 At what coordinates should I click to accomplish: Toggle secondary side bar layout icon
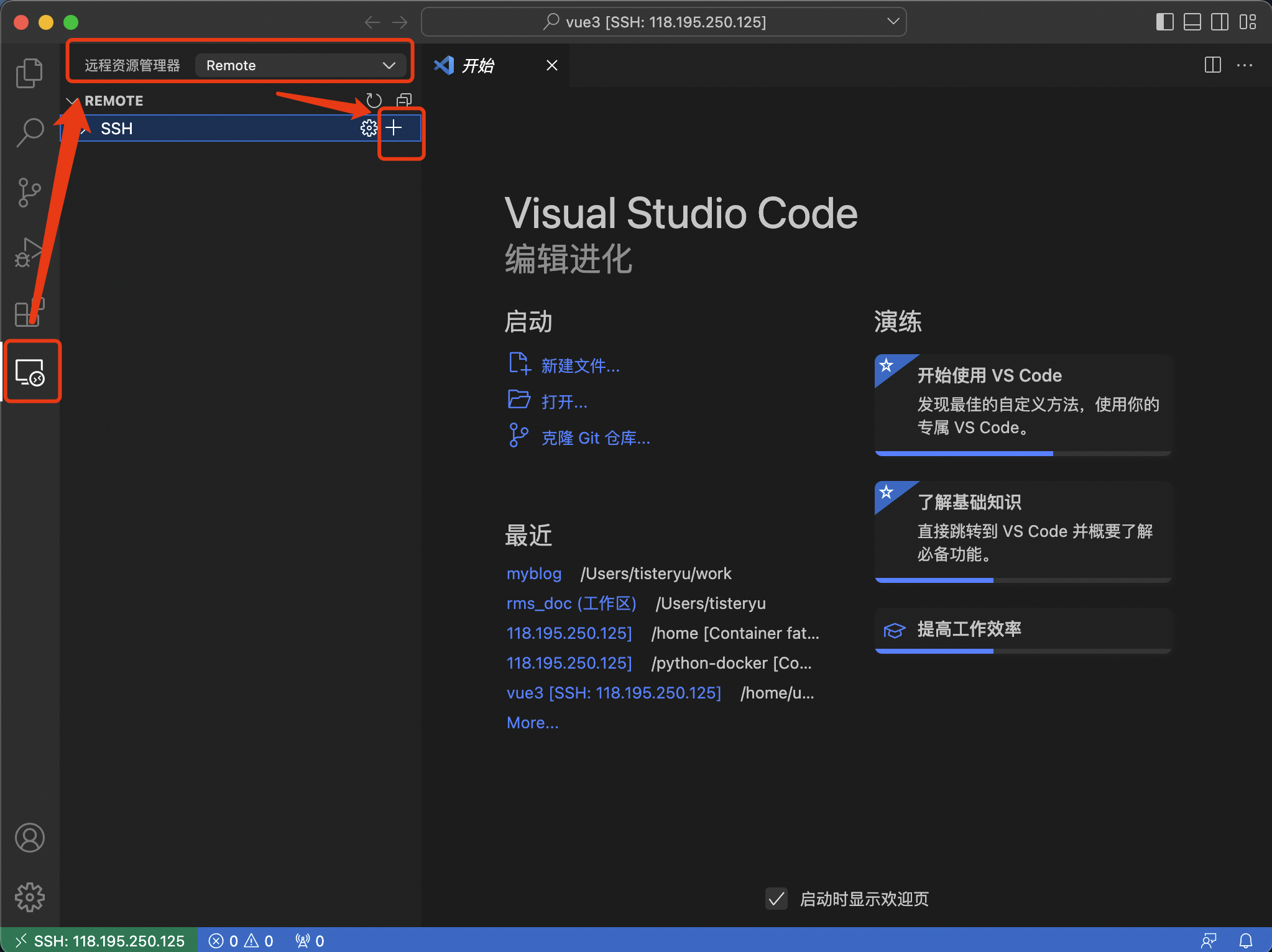(1219, 22)
